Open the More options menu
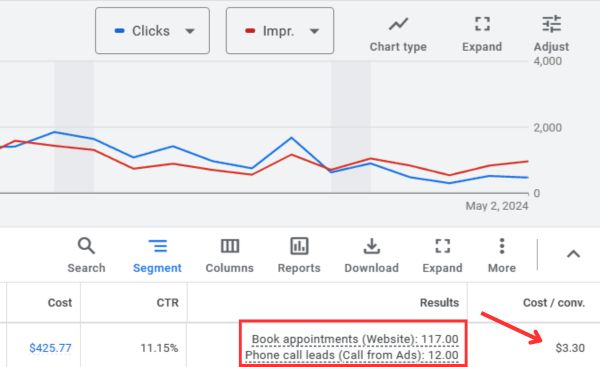This screenshot has width=600, height=367. pos(502,256)
